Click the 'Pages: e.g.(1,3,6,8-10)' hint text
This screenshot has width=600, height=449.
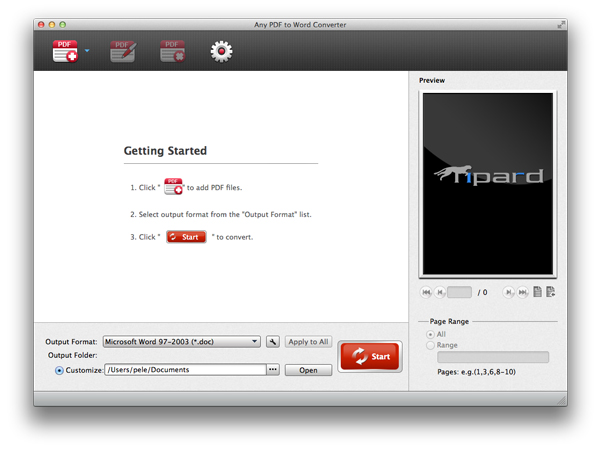476,372
